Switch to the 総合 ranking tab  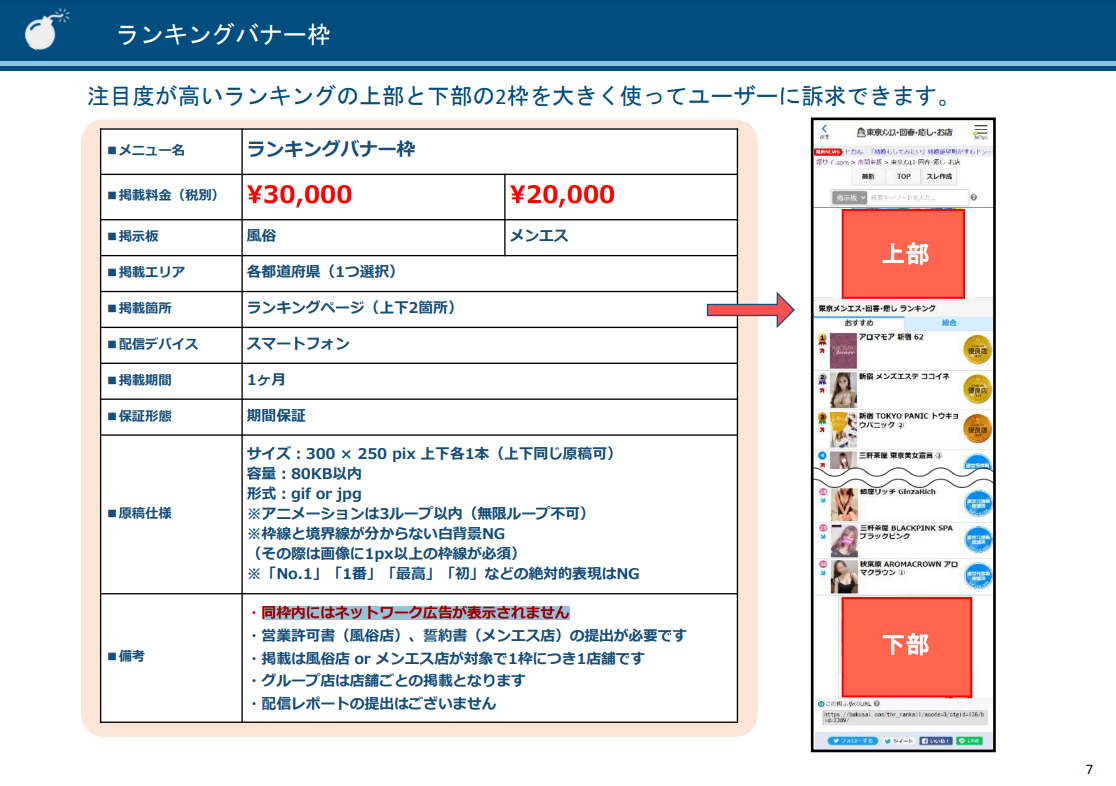949,323
